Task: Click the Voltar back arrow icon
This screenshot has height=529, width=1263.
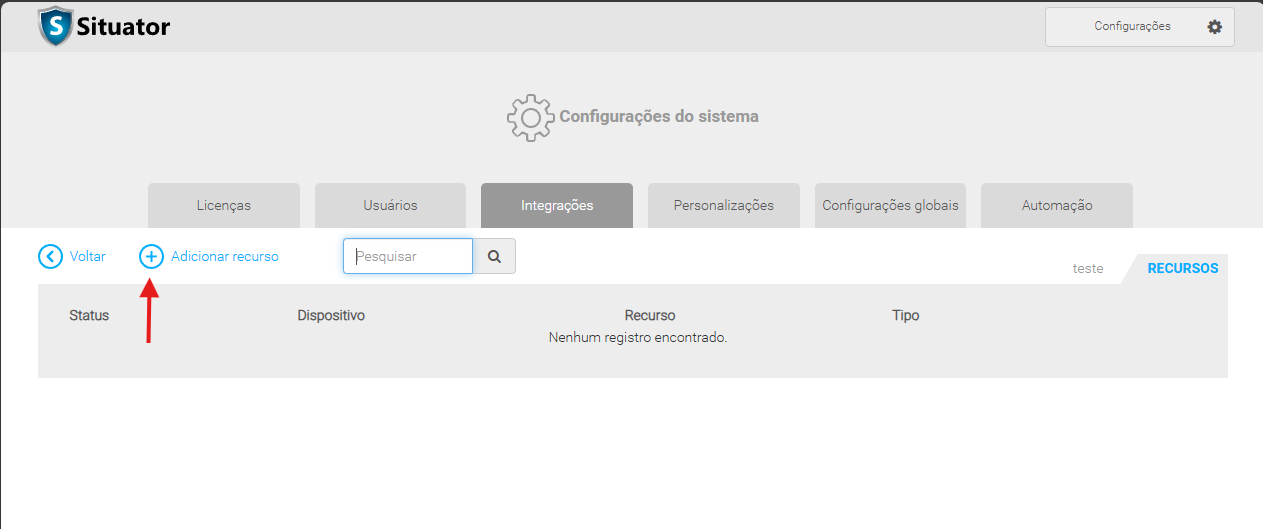Action: click(50, 257)
